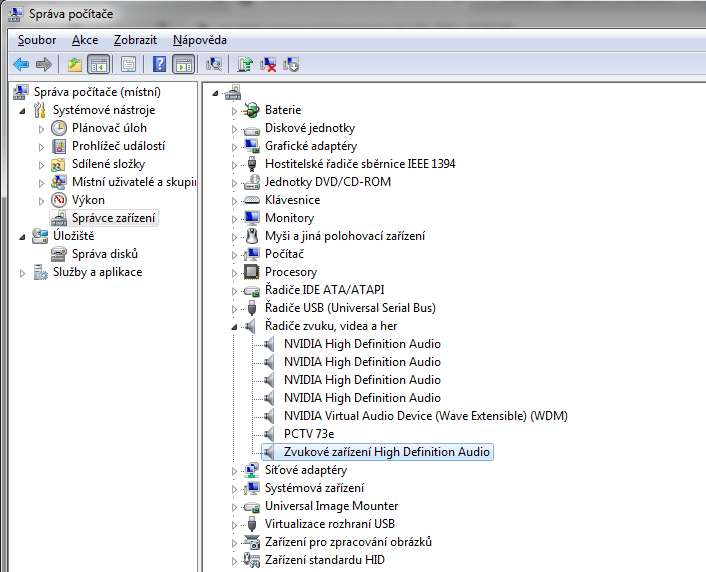This screenshot has width=706, height=572.
Task: Go back using the blue left arrow
Action: point(21,64)
